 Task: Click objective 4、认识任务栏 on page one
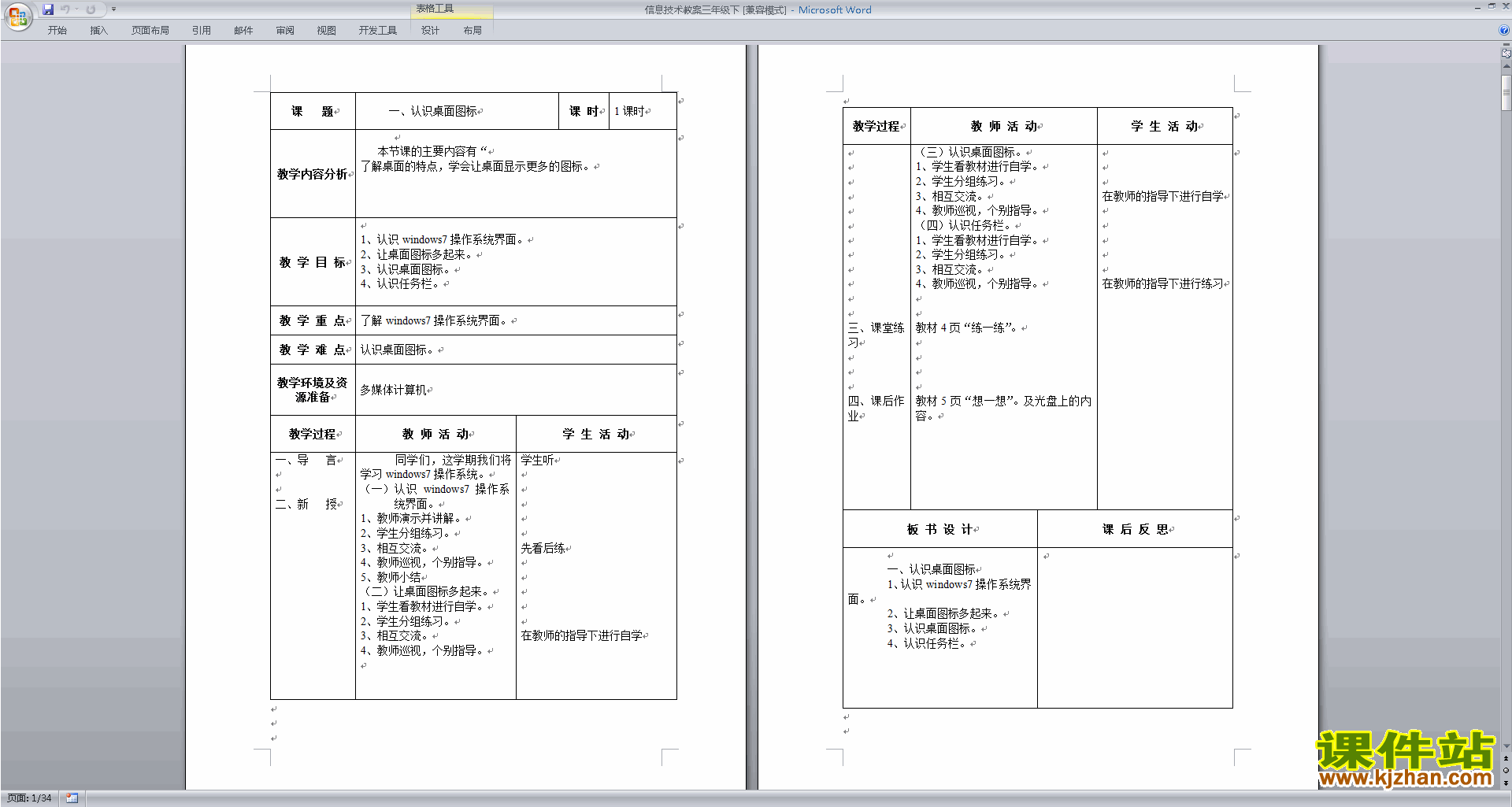point(400,283)
